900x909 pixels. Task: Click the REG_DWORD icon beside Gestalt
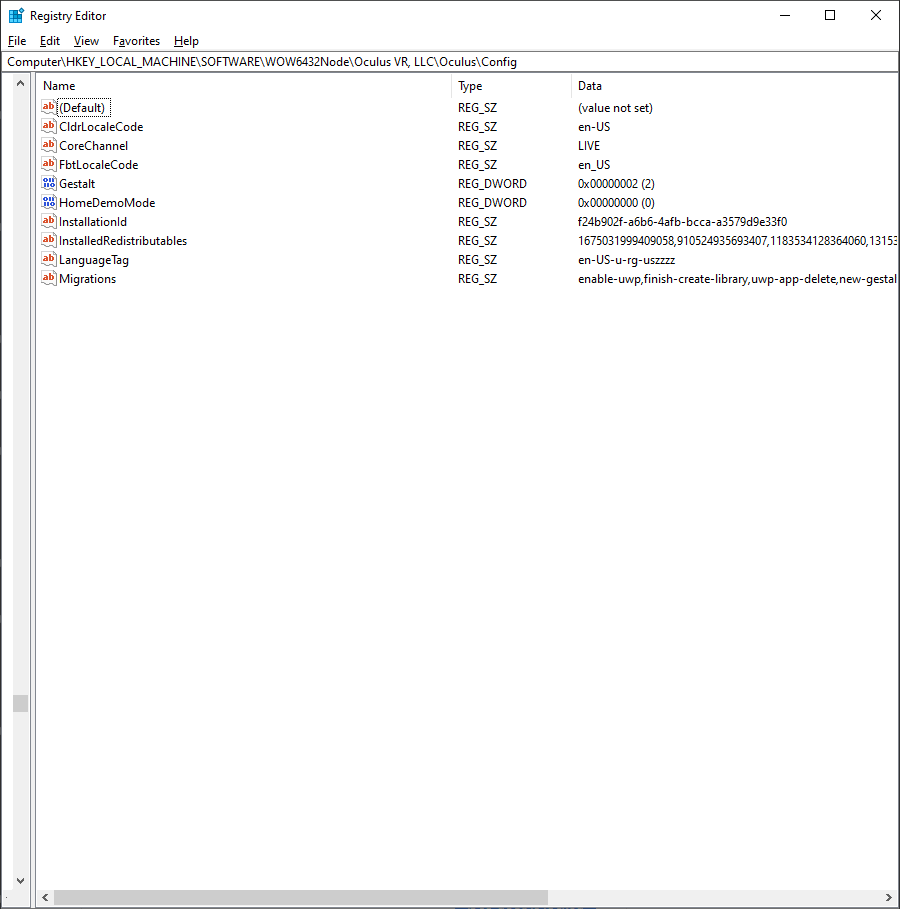pyautogui.click(x=48, y=183)
